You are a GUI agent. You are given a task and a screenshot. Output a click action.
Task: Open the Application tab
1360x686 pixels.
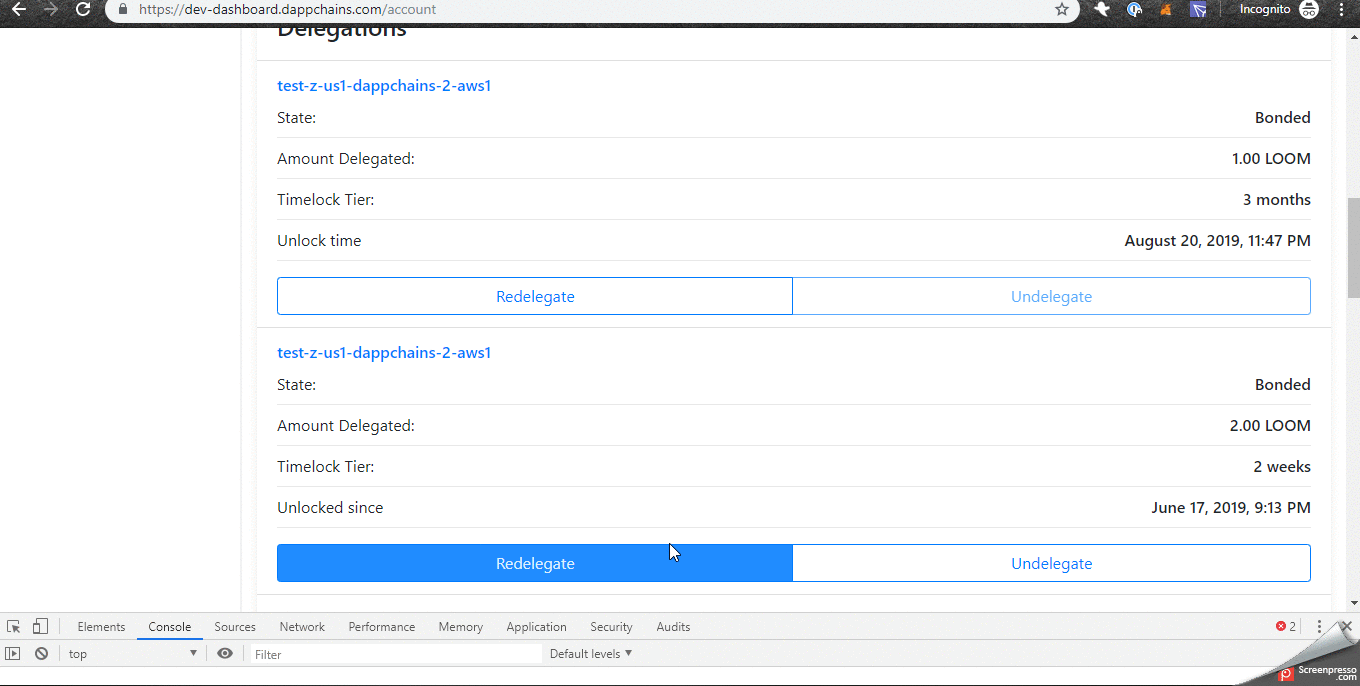(536, 627)
